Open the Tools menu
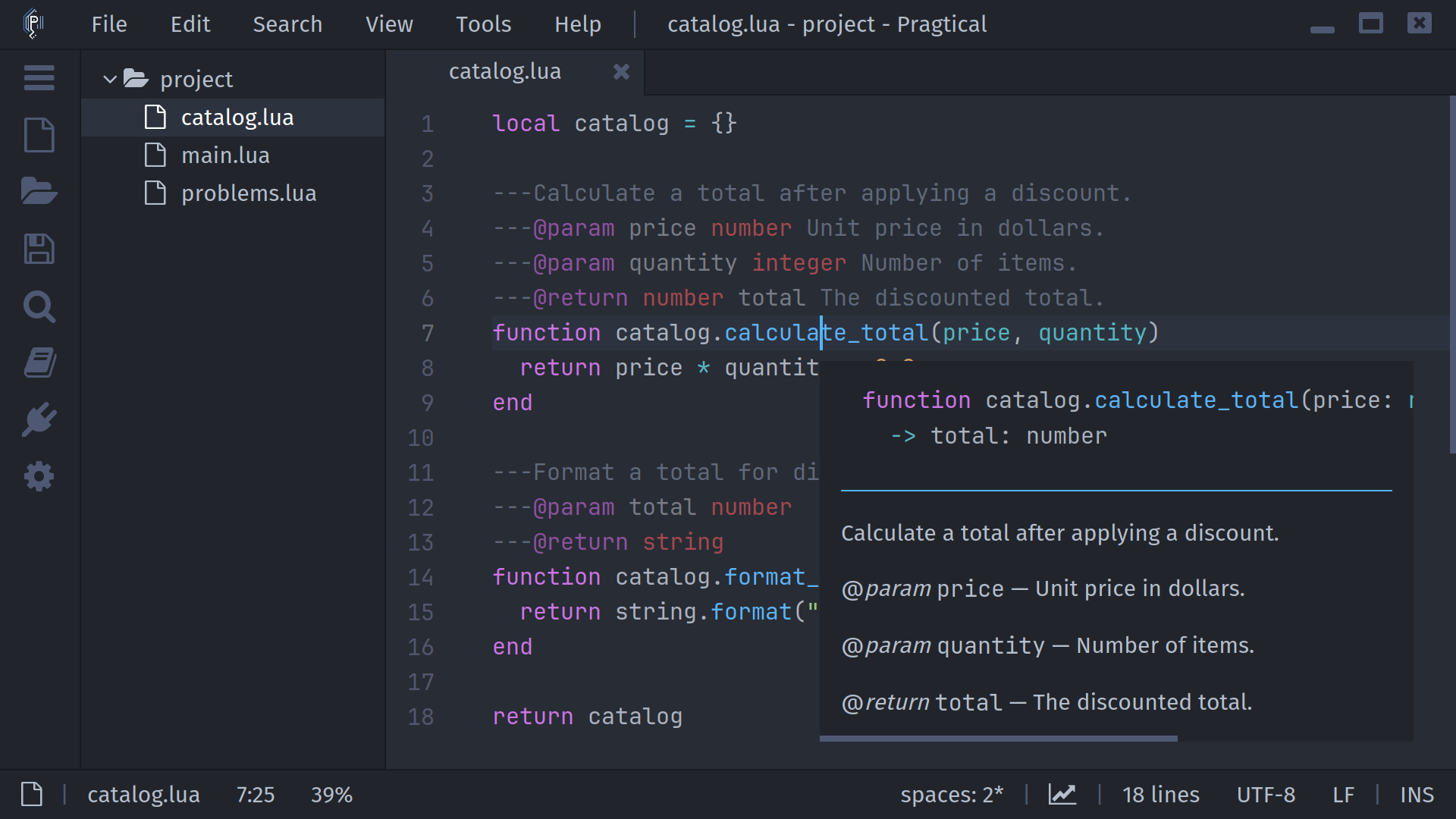This screenshot has width=1456, height=819. coord(484,24)
